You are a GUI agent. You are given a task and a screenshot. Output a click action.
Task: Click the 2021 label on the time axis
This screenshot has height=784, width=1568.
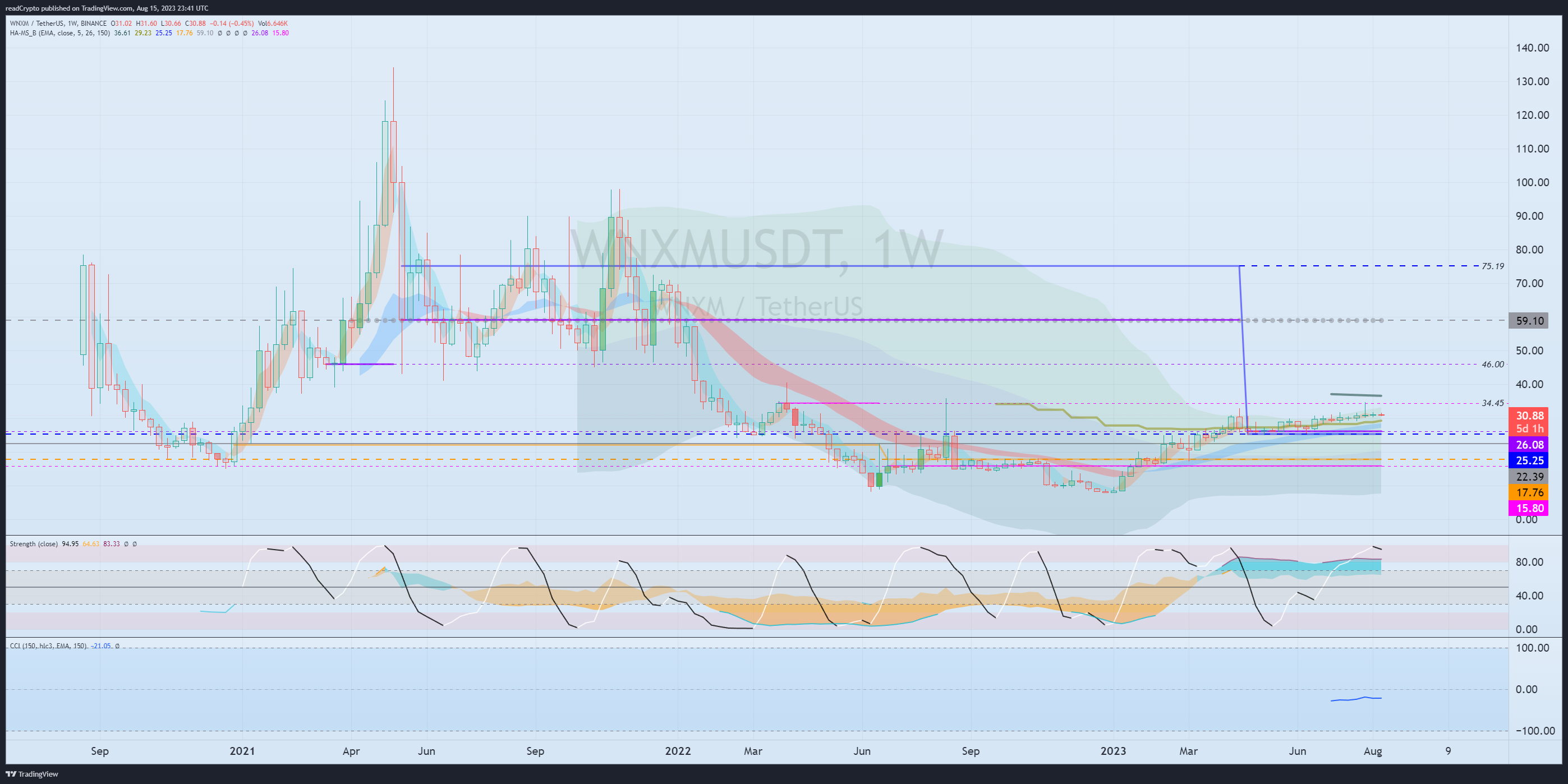point(242,751)
